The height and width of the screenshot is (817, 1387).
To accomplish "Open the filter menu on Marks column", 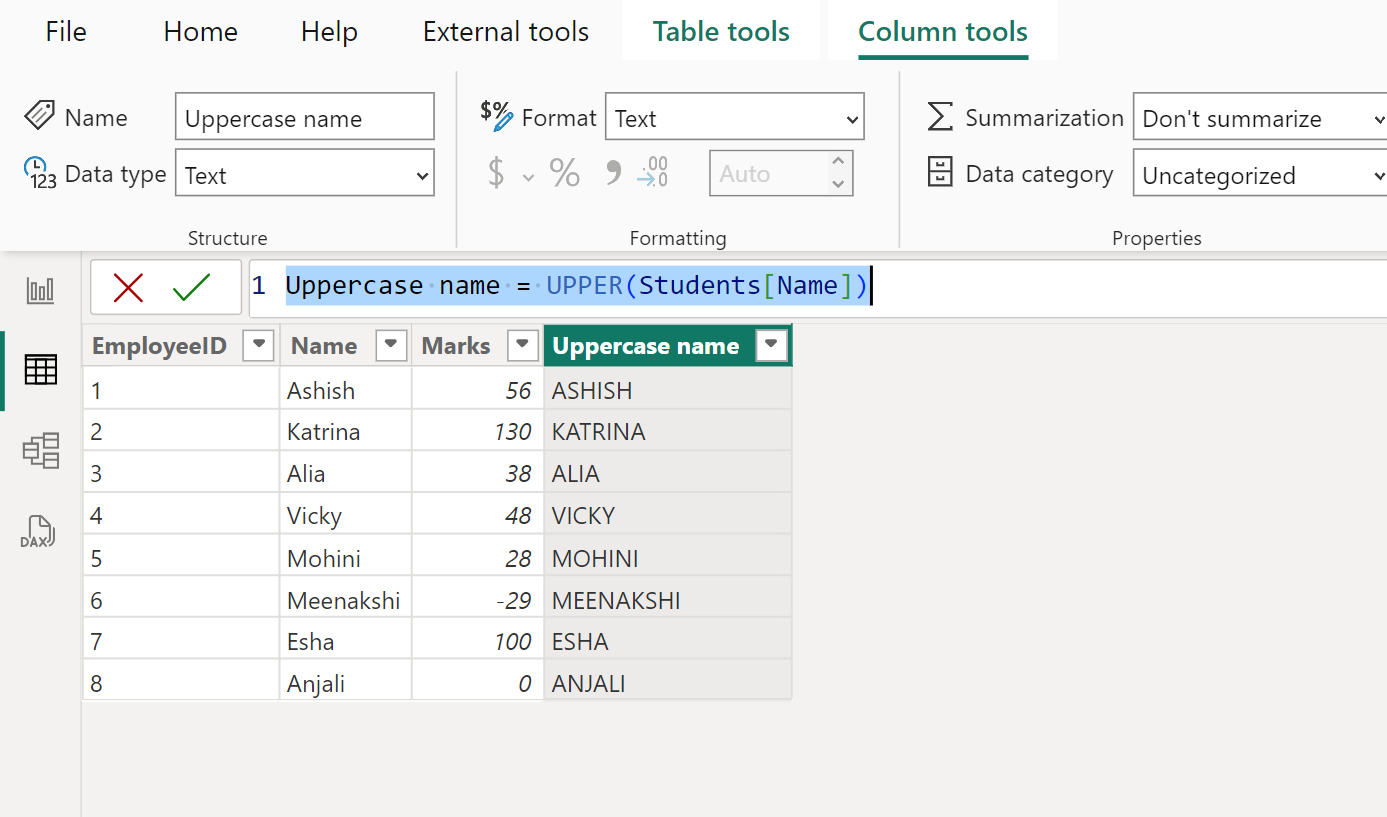I will pos(522,345).
